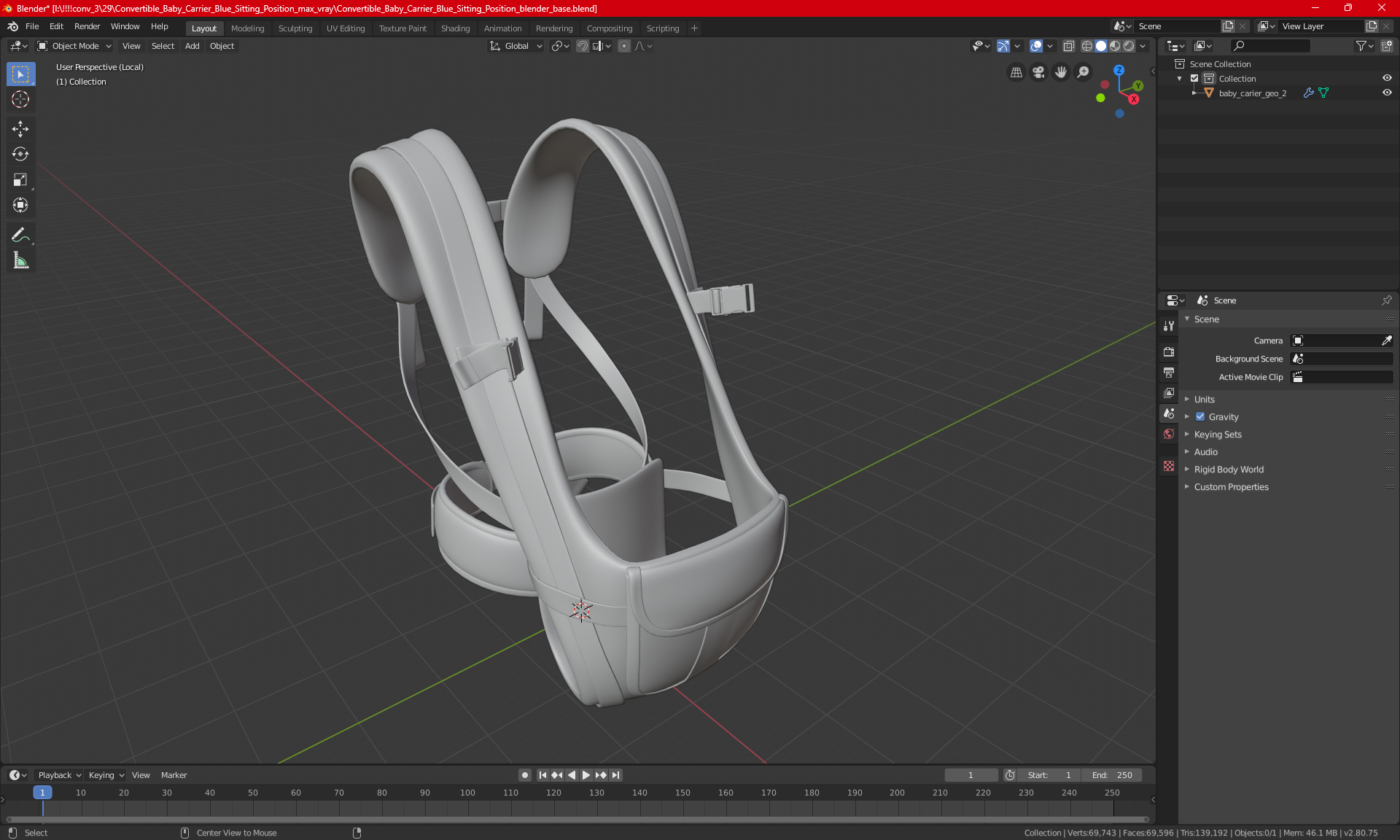Screen dimensions: 1400x840
Task: Select the Select Box tool
Action: 20,74
